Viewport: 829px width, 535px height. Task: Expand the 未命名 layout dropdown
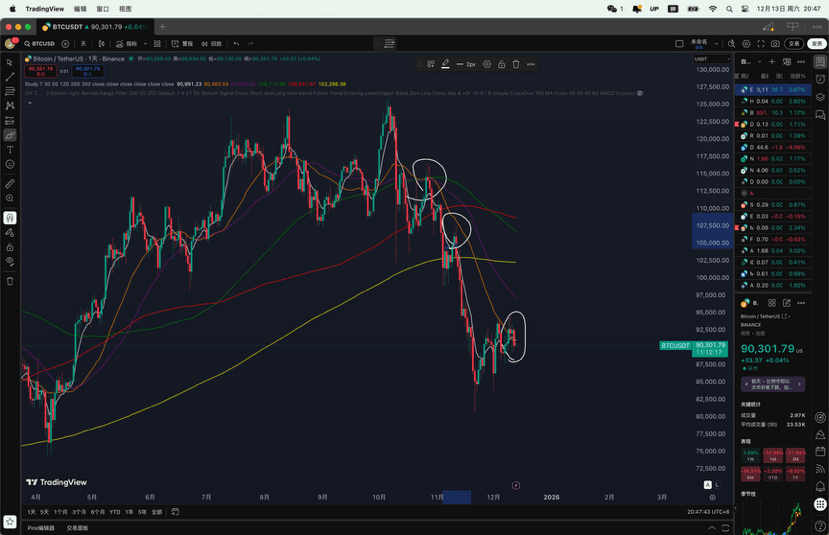716,44
